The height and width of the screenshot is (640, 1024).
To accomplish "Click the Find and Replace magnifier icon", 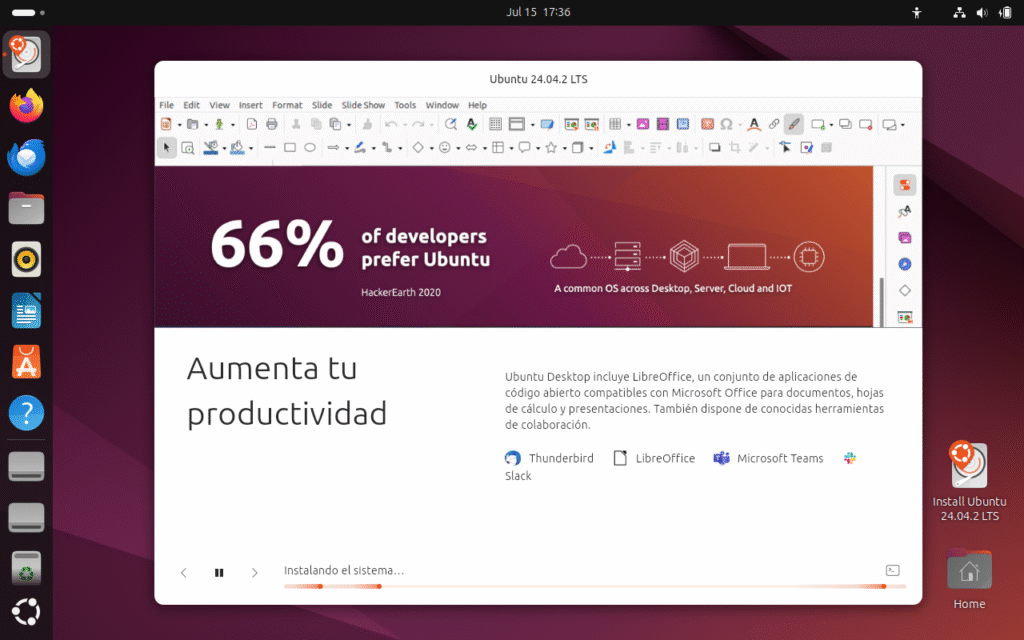I will pos(451,124).
